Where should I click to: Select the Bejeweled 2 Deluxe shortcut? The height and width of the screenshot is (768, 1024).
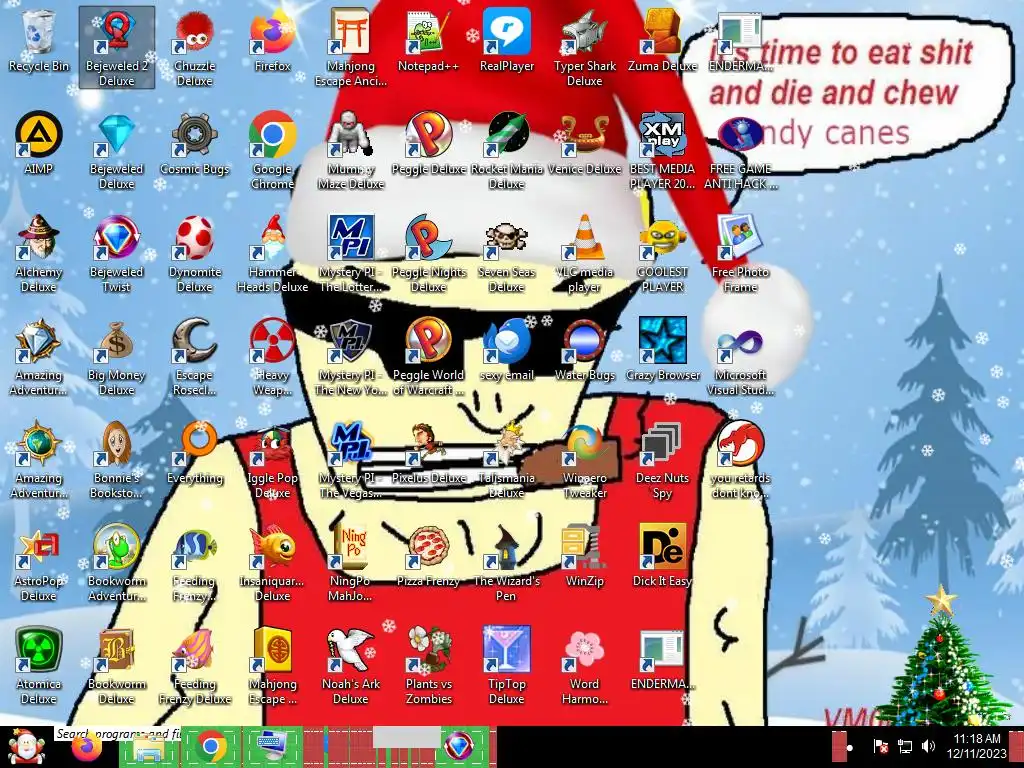click(117, 47)
